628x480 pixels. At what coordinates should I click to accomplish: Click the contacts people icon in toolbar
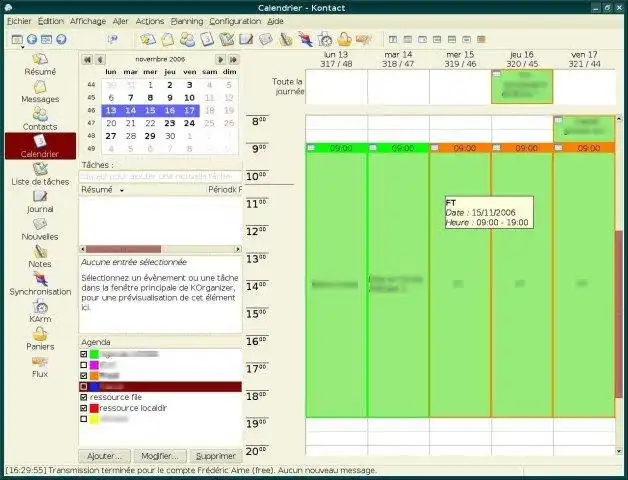(187, 39)
